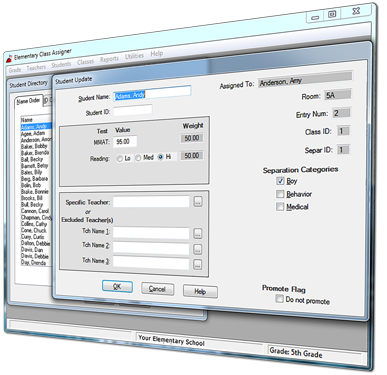Select Dalton, Debbie in student list
The height and width of the screenshot is (375, 387).
coord(36,243)
